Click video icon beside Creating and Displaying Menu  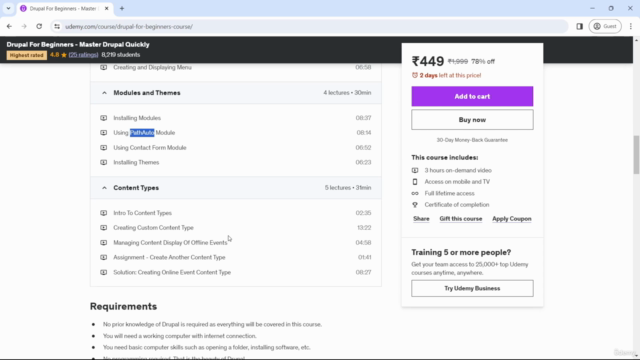pos(104,67)
